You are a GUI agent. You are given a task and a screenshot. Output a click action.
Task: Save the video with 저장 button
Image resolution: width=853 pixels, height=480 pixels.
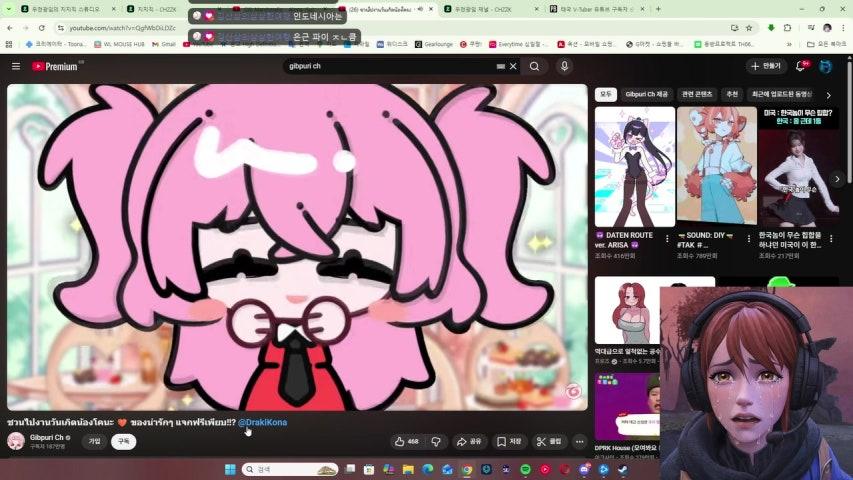[x=509, y=441]
